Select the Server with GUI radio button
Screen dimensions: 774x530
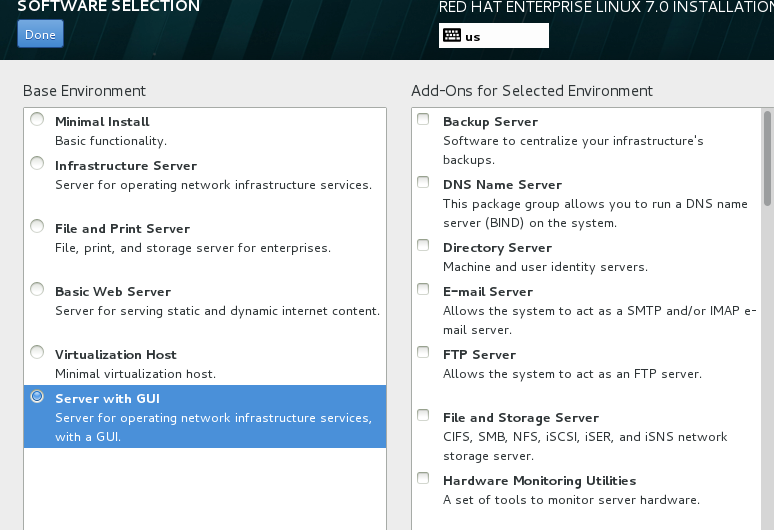37,396
